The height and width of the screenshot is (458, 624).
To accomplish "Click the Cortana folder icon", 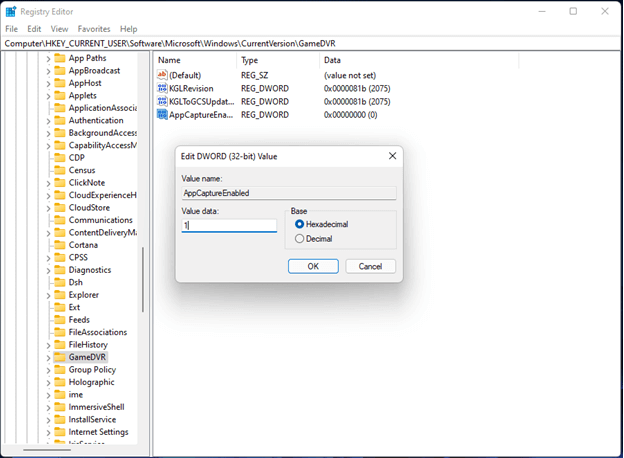I will click(x=59, y=245).
